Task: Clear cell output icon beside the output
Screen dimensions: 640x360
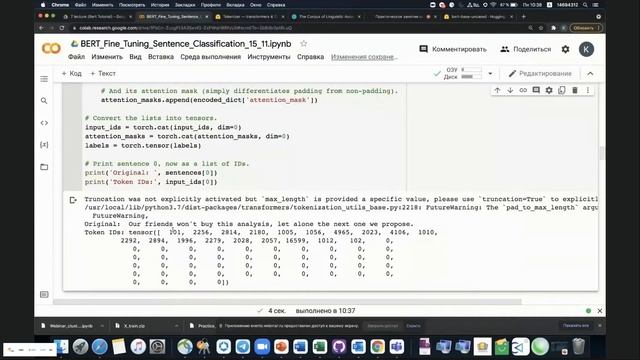Action: tap(73, 200)
